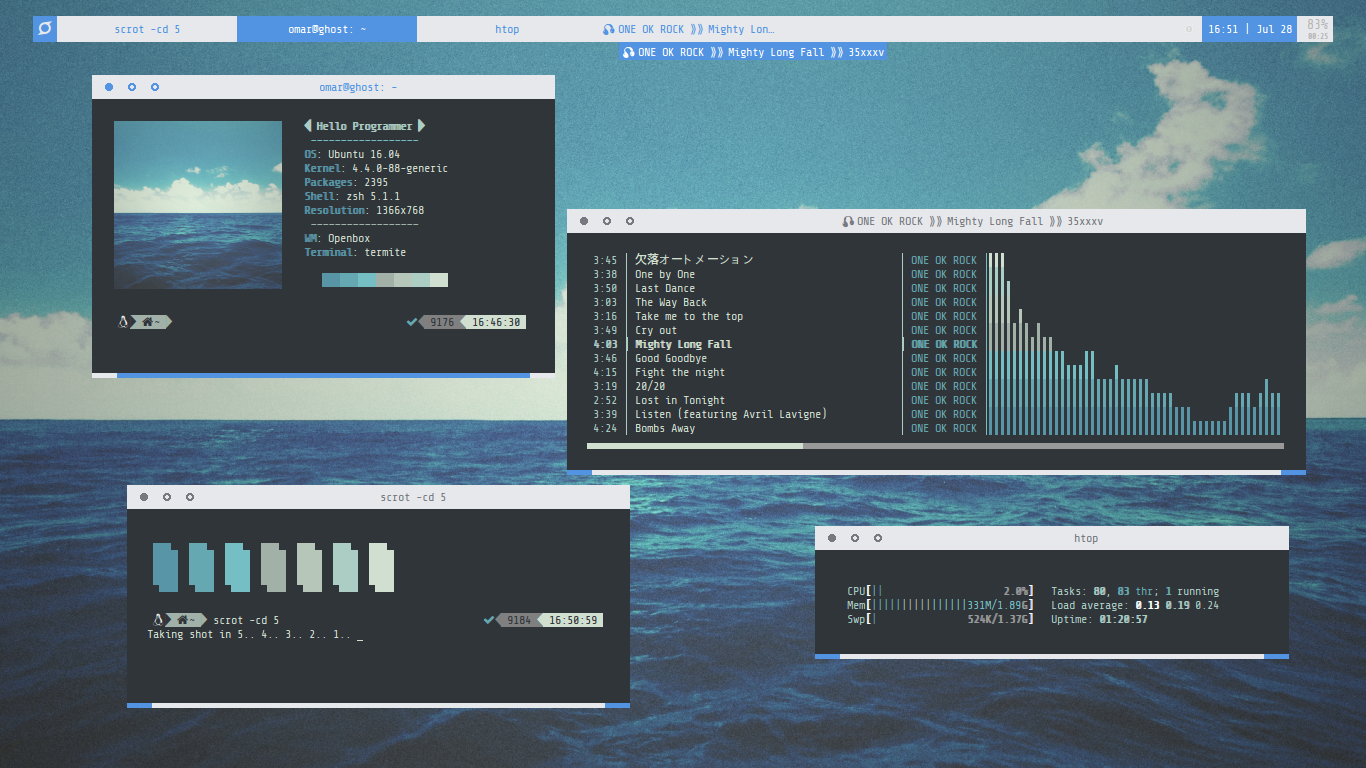The height and width of the screenshot is (768, 1366).
Task: Click palest swatch in neofetch palette
Action: (439, 280)
